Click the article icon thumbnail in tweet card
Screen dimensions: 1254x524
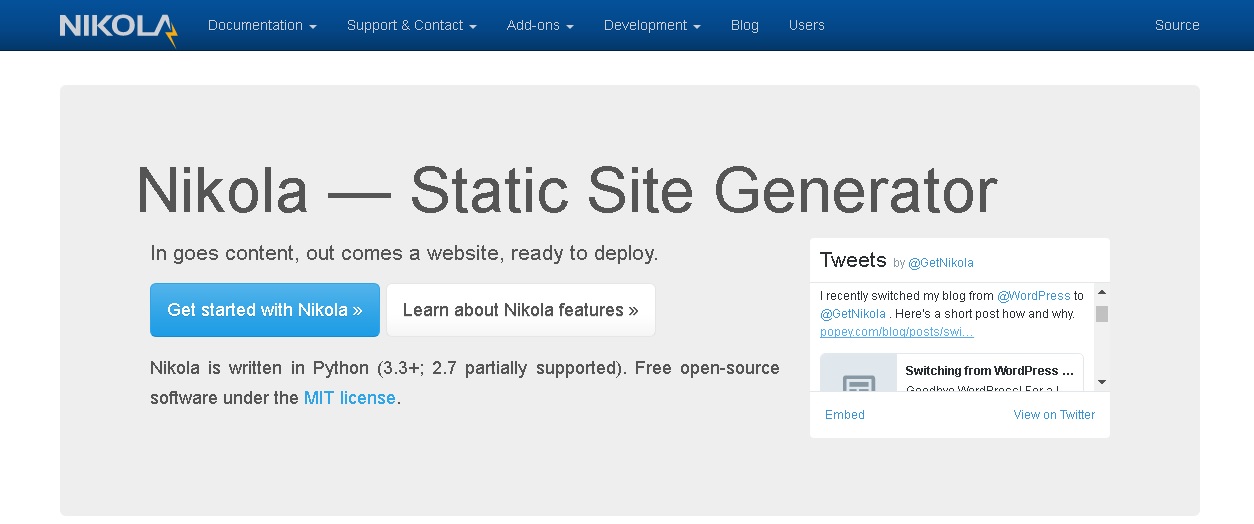[859, 373]
